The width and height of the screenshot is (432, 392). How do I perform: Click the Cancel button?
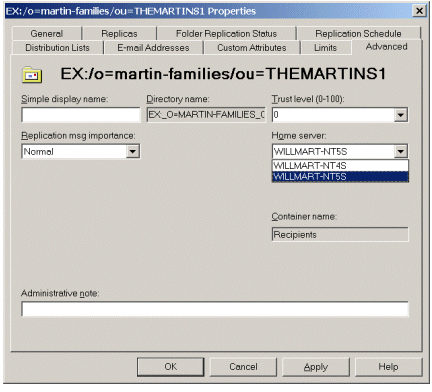pos(243,367)
